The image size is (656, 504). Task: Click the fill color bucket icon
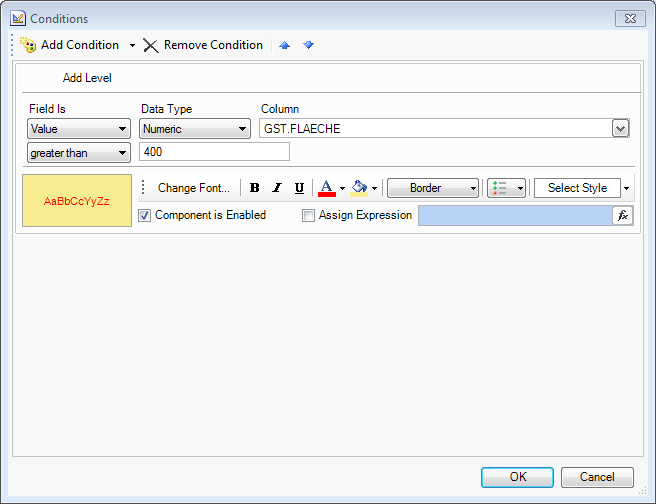click(x=359, y=188)
